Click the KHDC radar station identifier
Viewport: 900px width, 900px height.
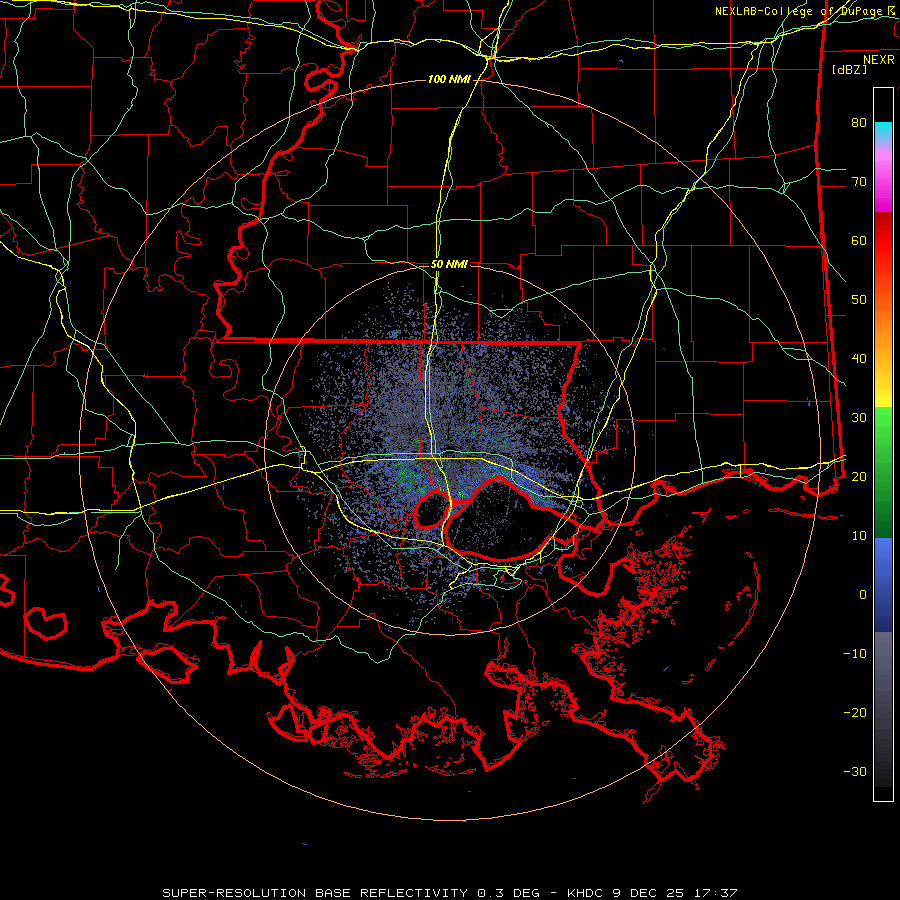(x=584, y=893)
